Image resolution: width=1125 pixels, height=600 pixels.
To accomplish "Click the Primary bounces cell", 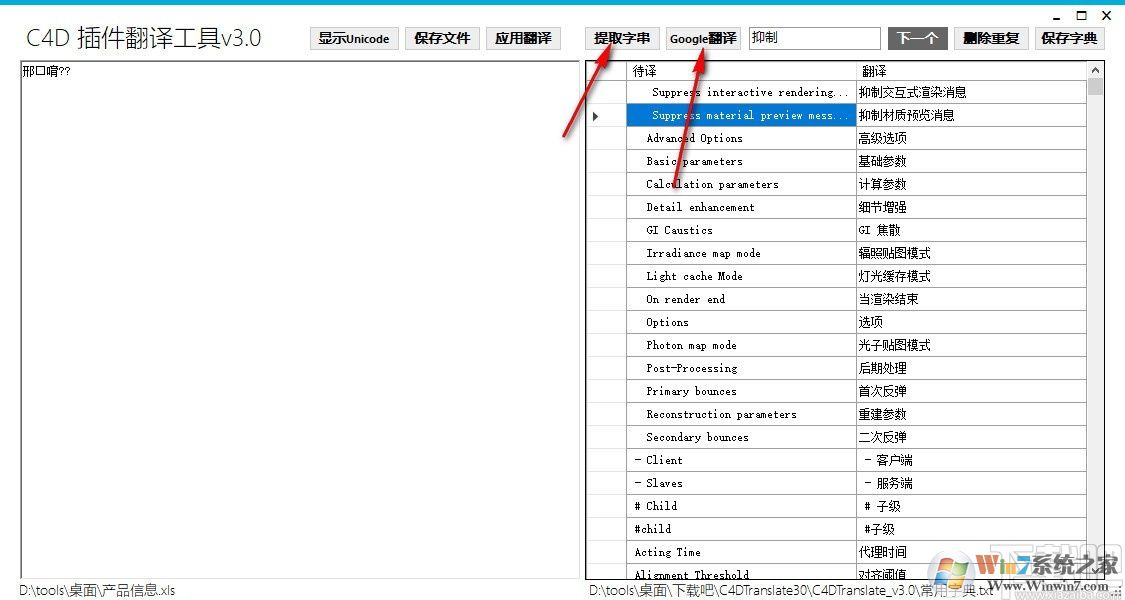I will pos(741,391).
